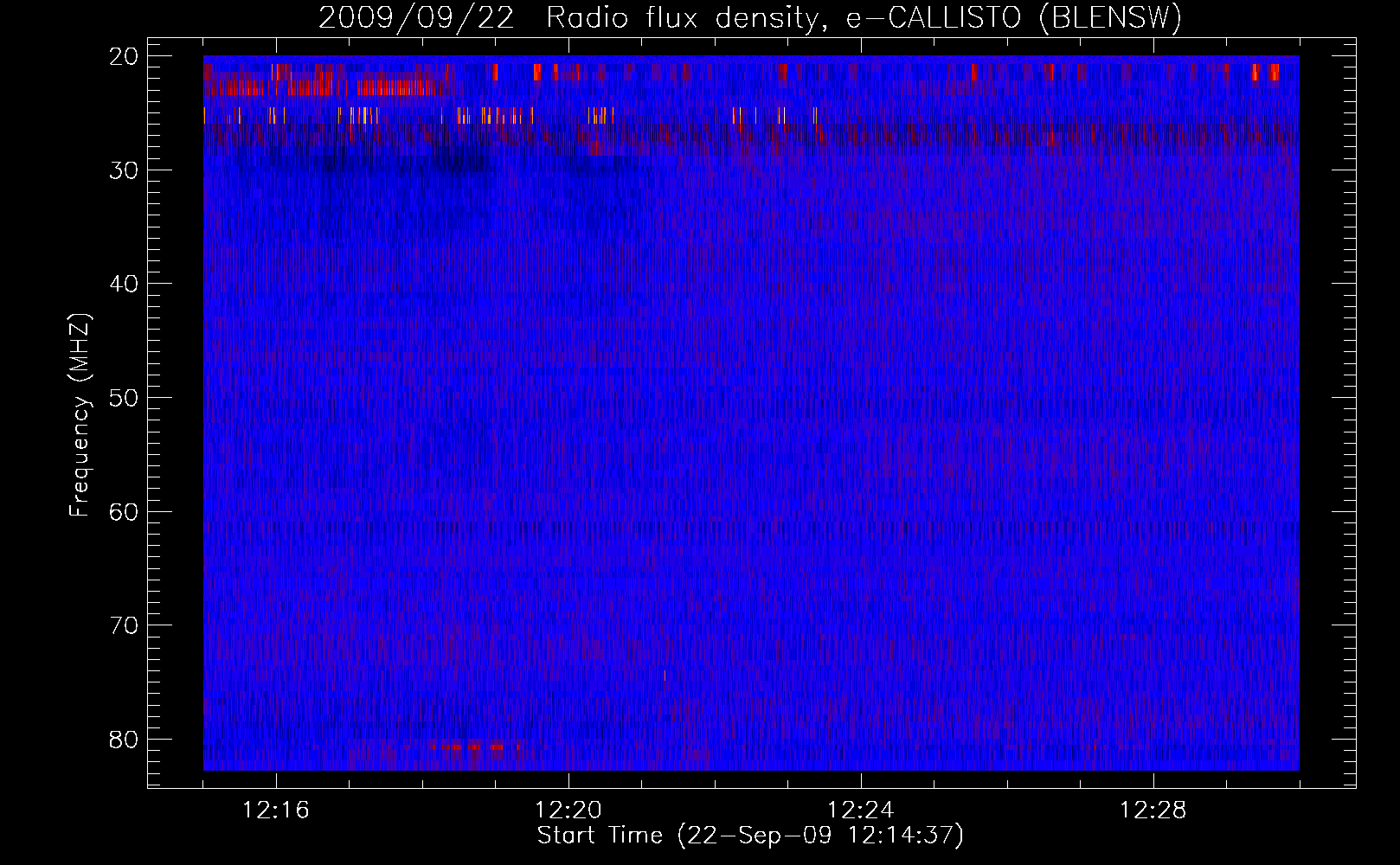
Task: Click the 30 frequency tick label
Action: tap(125, 170)
